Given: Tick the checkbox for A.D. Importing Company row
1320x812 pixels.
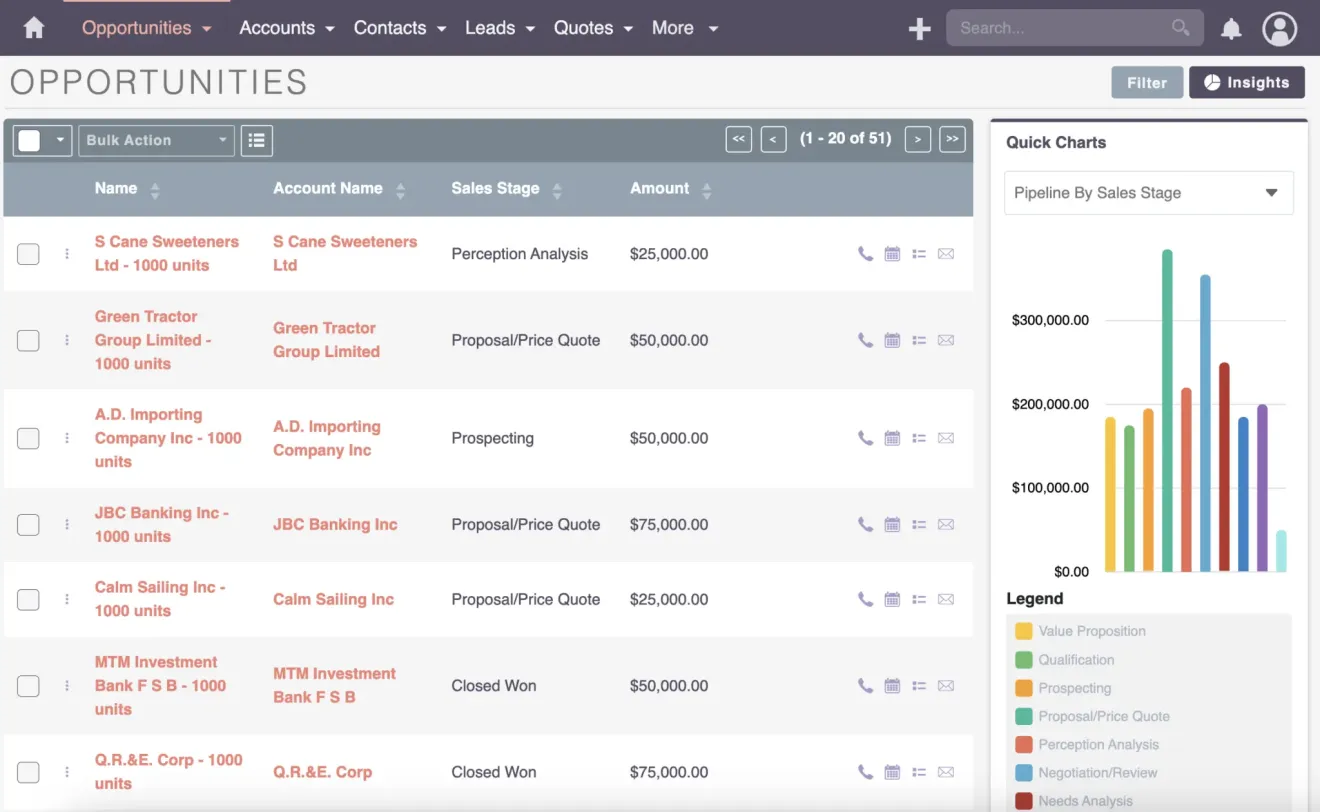Looking at the screenshot, I should 28,438.
